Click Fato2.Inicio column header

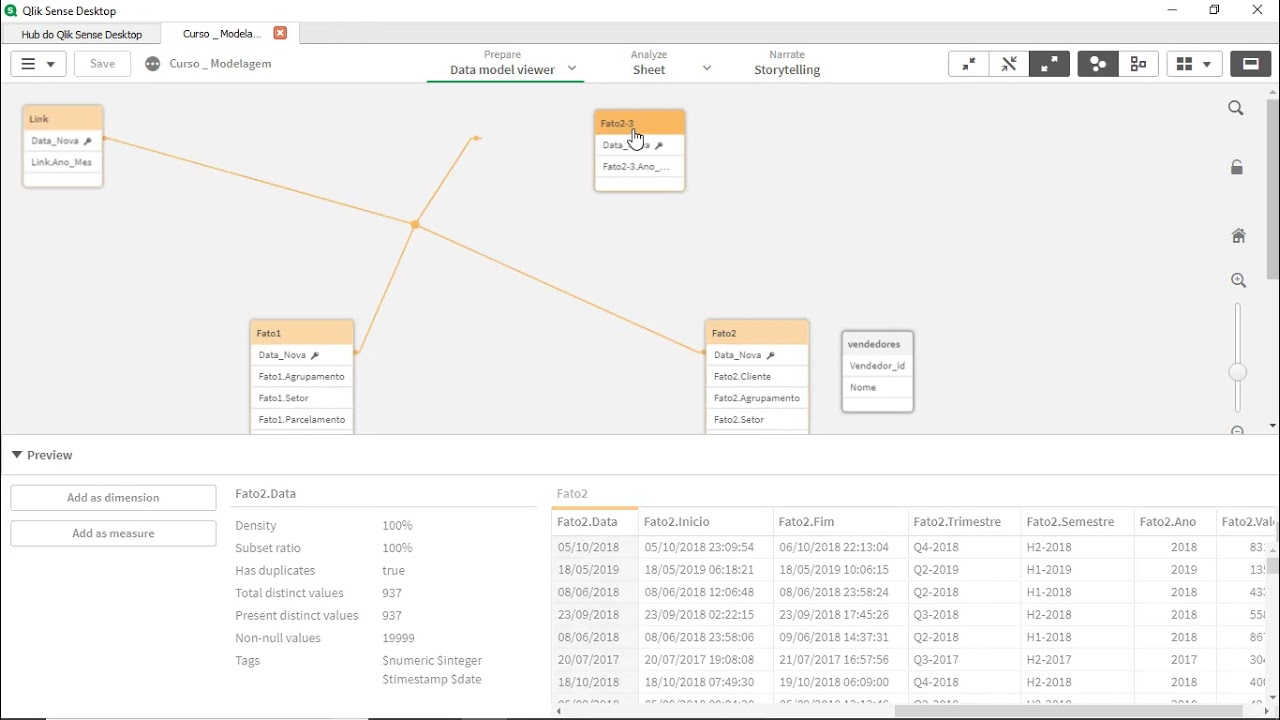coord(706,522)
